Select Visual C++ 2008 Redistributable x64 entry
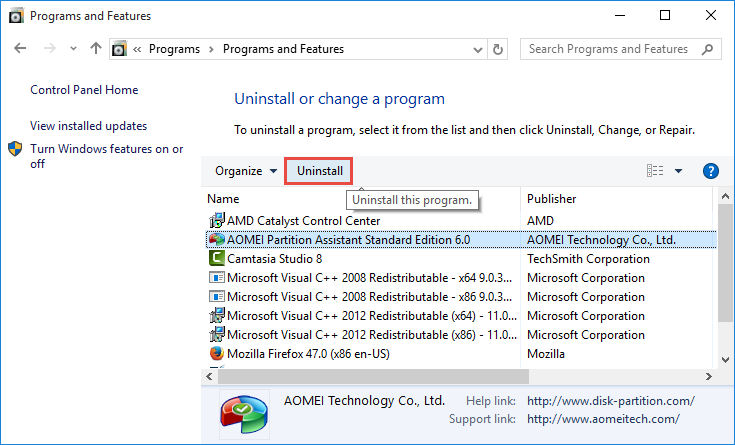The width and height of the screenshot is (735, 445). point(369,278)
